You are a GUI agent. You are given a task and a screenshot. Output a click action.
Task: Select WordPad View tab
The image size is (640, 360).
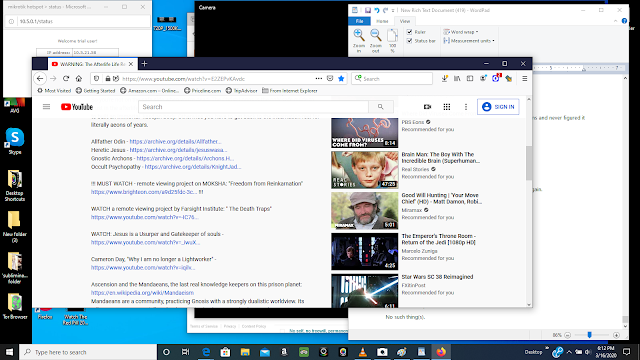coord(404,21)
